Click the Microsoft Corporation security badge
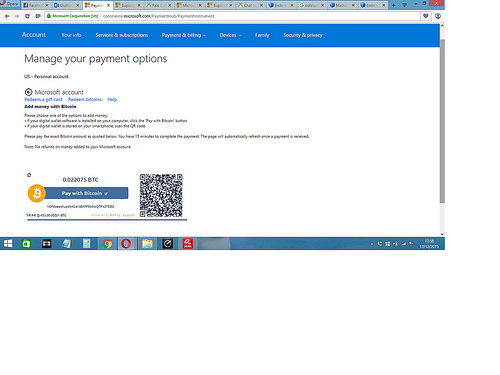This screenshot has width=500, height=375. tap(73, 16)
